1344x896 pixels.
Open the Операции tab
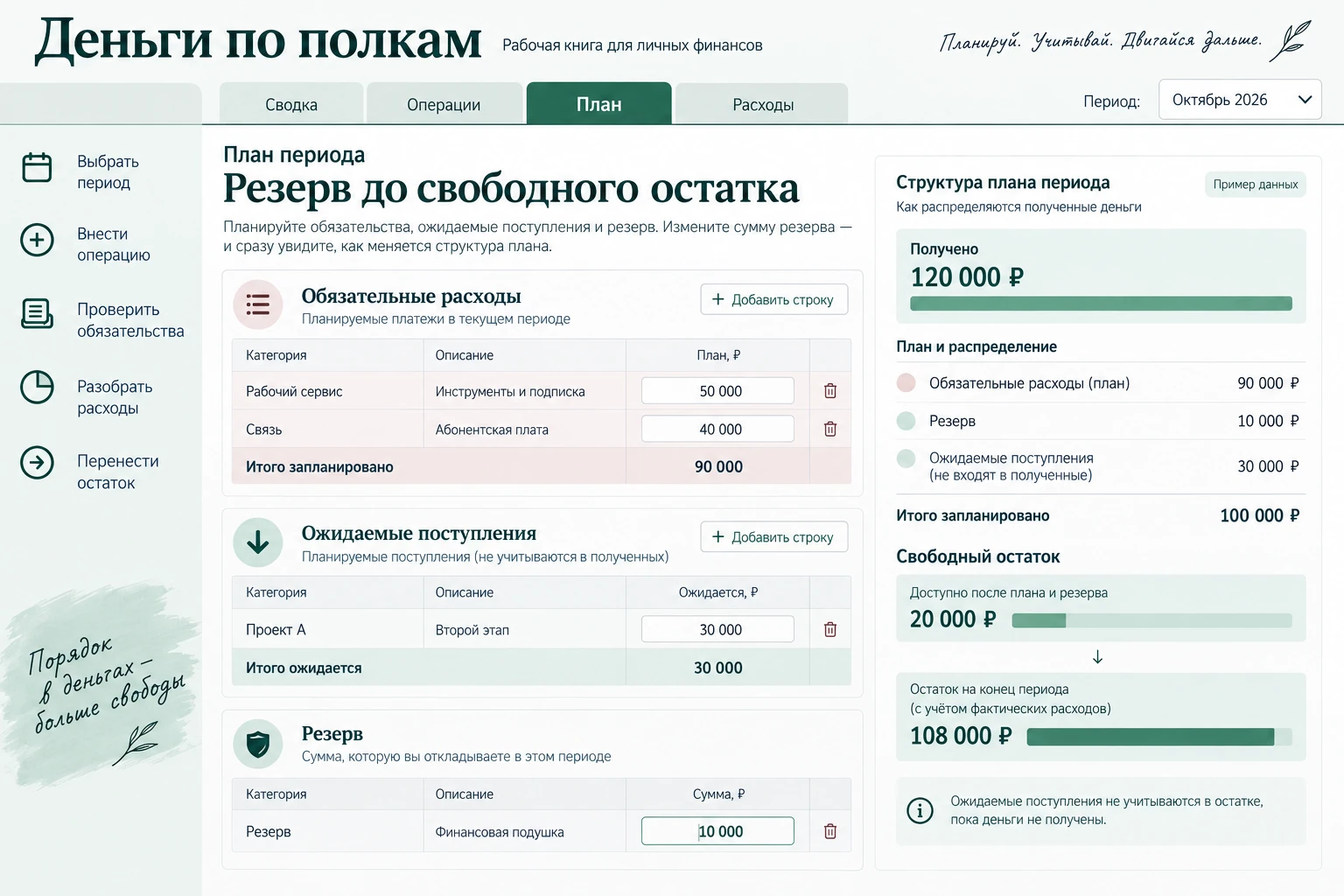444,104
